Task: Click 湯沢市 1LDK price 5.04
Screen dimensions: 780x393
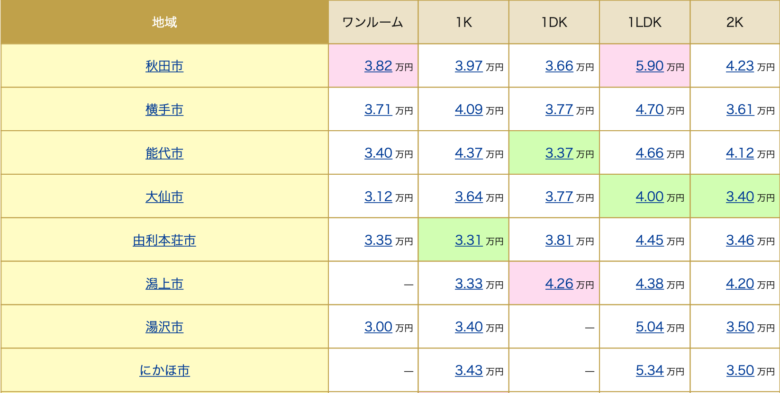Action: 650,327
